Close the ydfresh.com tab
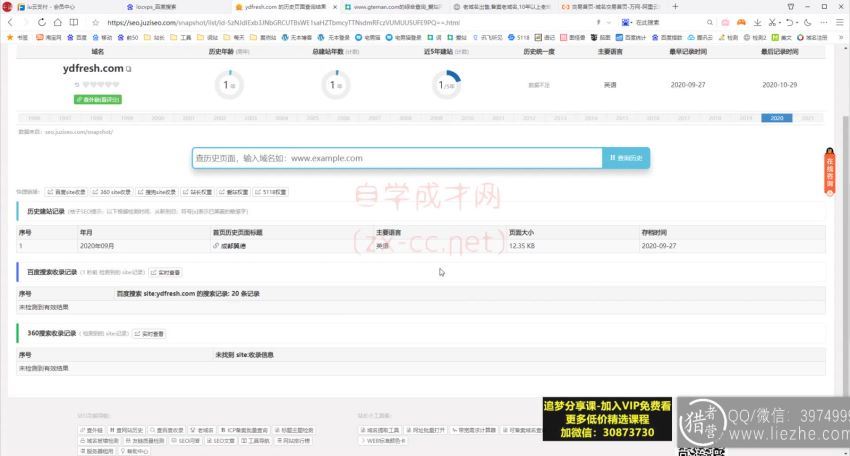850x456 pixels. point(334,7)
